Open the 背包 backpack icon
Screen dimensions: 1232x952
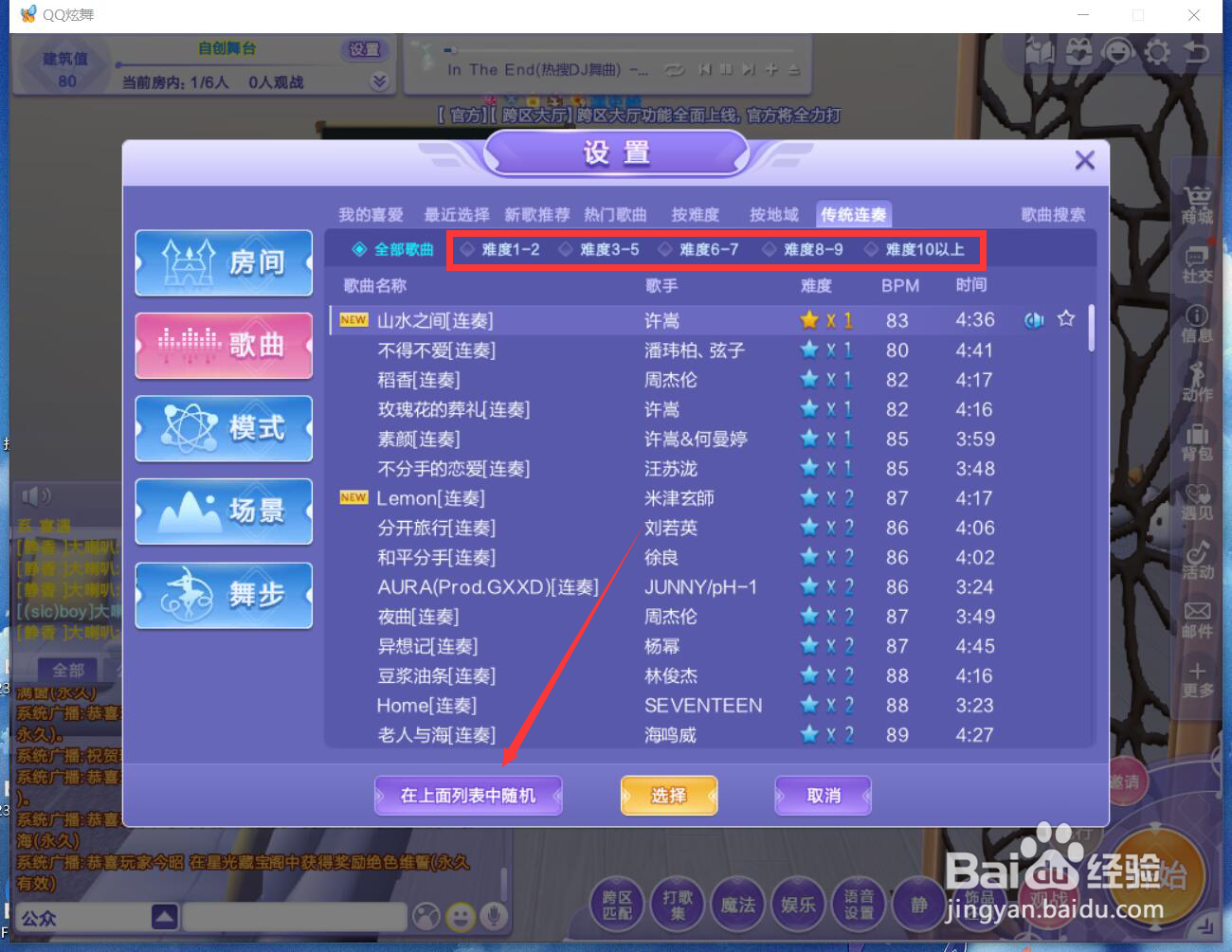coord(1197,442)
